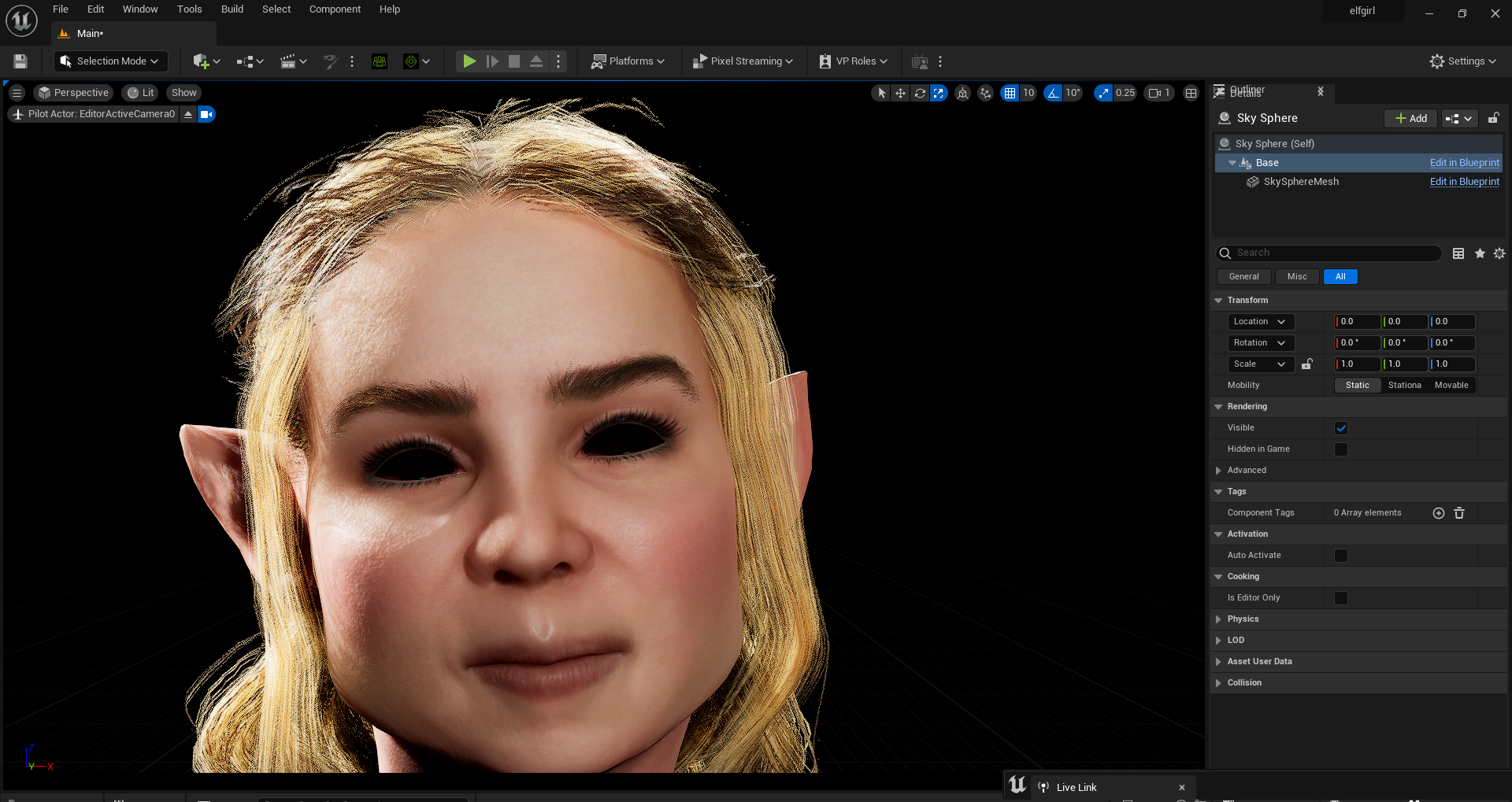Select SkySphereMesh component row

[1358, 182]
